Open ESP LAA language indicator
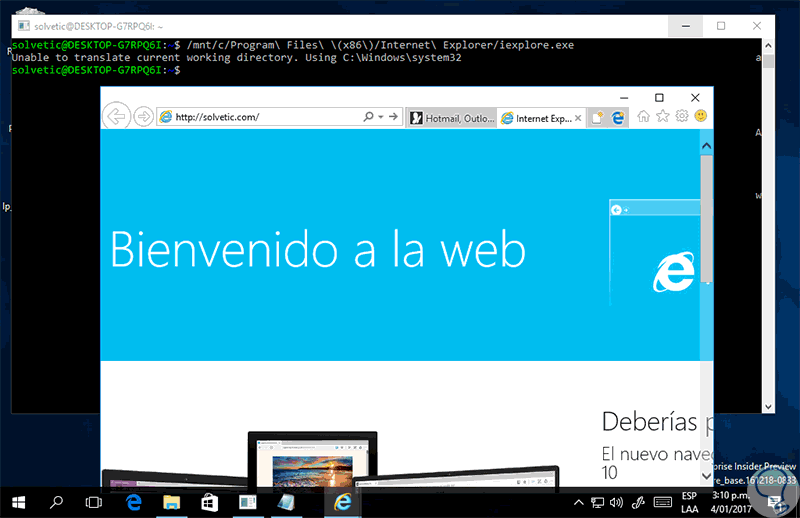The width and height of the screenshot is (800, 518). coord(689,503)
